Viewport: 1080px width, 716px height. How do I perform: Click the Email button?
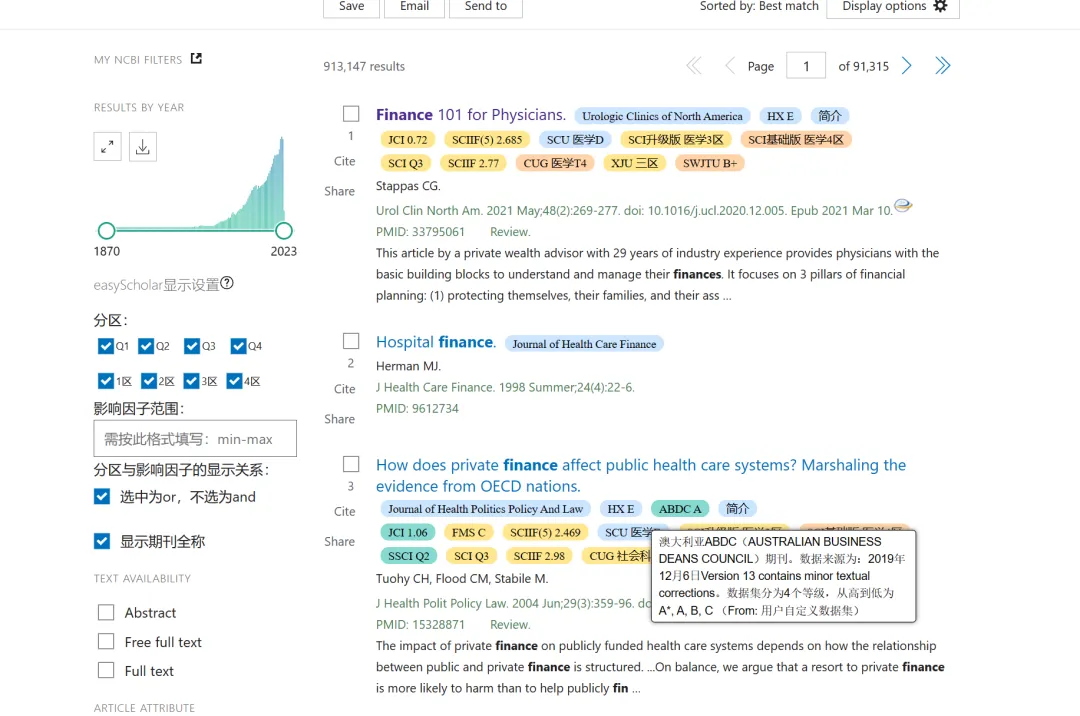(x=414, y=7)
